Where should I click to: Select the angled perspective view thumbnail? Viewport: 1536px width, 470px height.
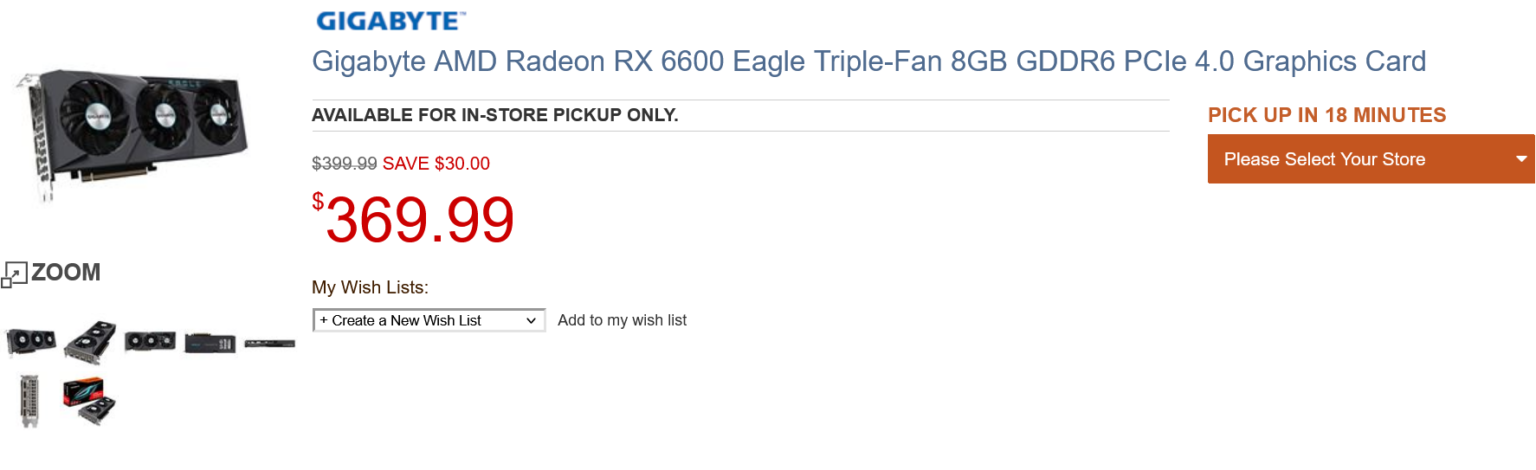click(90, 342)
